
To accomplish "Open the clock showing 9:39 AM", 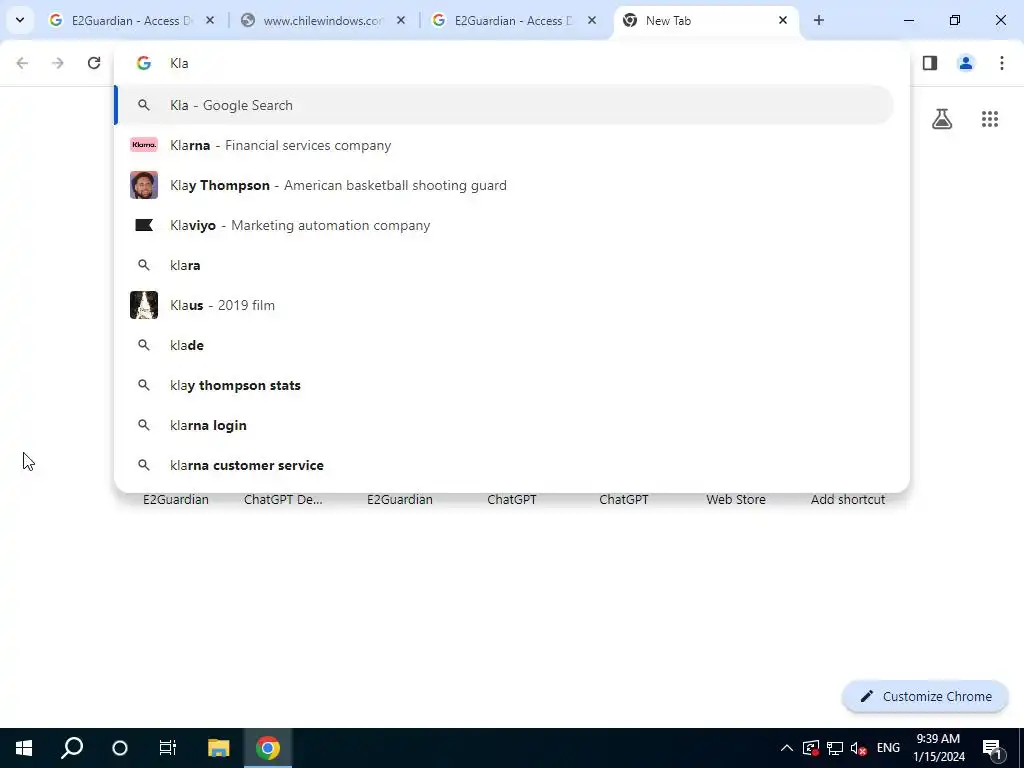I will [x=938, y=748].
